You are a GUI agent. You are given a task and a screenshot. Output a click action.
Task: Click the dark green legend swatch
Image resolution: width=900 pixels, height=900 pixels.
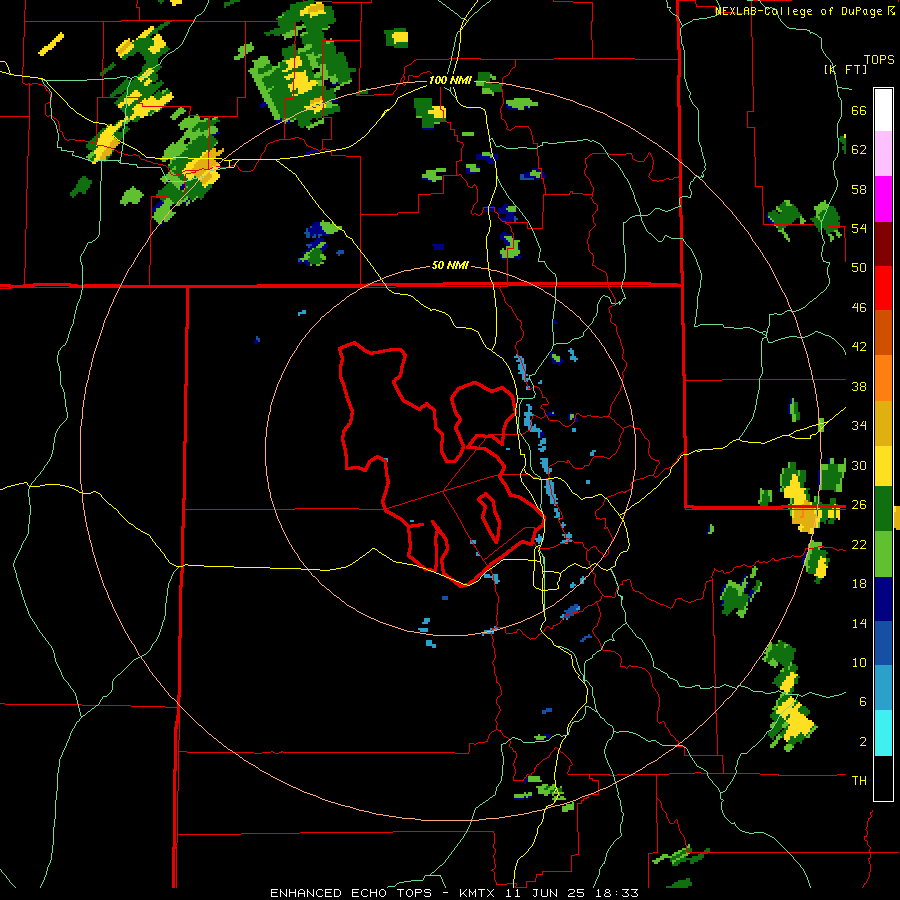click(x=883, y=509)
